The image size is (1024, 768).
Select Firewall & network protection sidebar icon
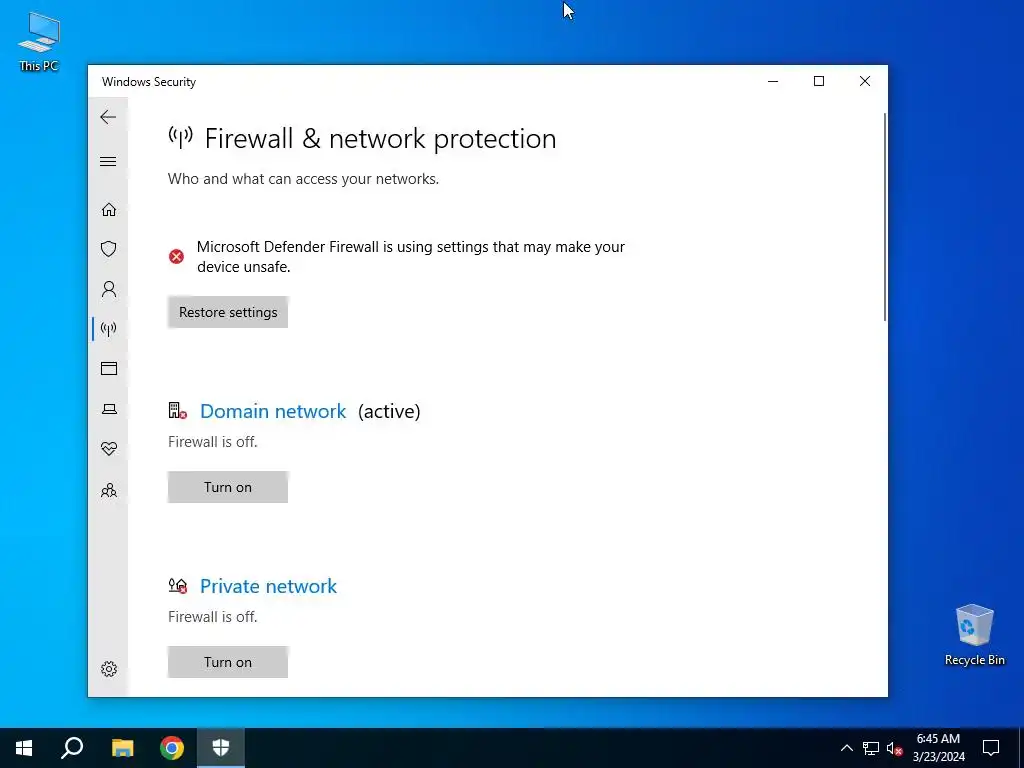tap(108, 328)
